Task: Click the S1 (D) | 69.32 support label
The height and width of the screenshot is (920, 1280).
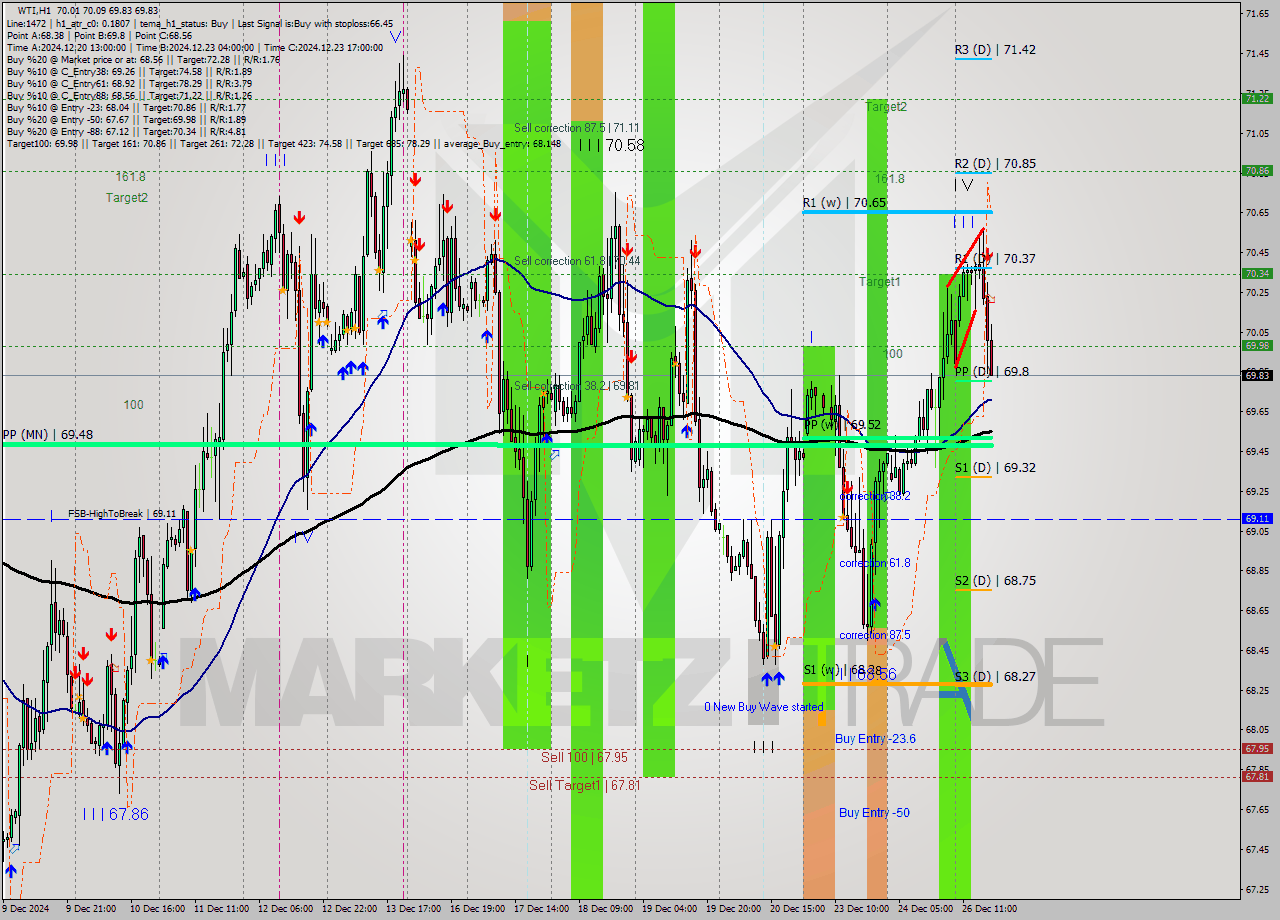Action: point(995,467)
